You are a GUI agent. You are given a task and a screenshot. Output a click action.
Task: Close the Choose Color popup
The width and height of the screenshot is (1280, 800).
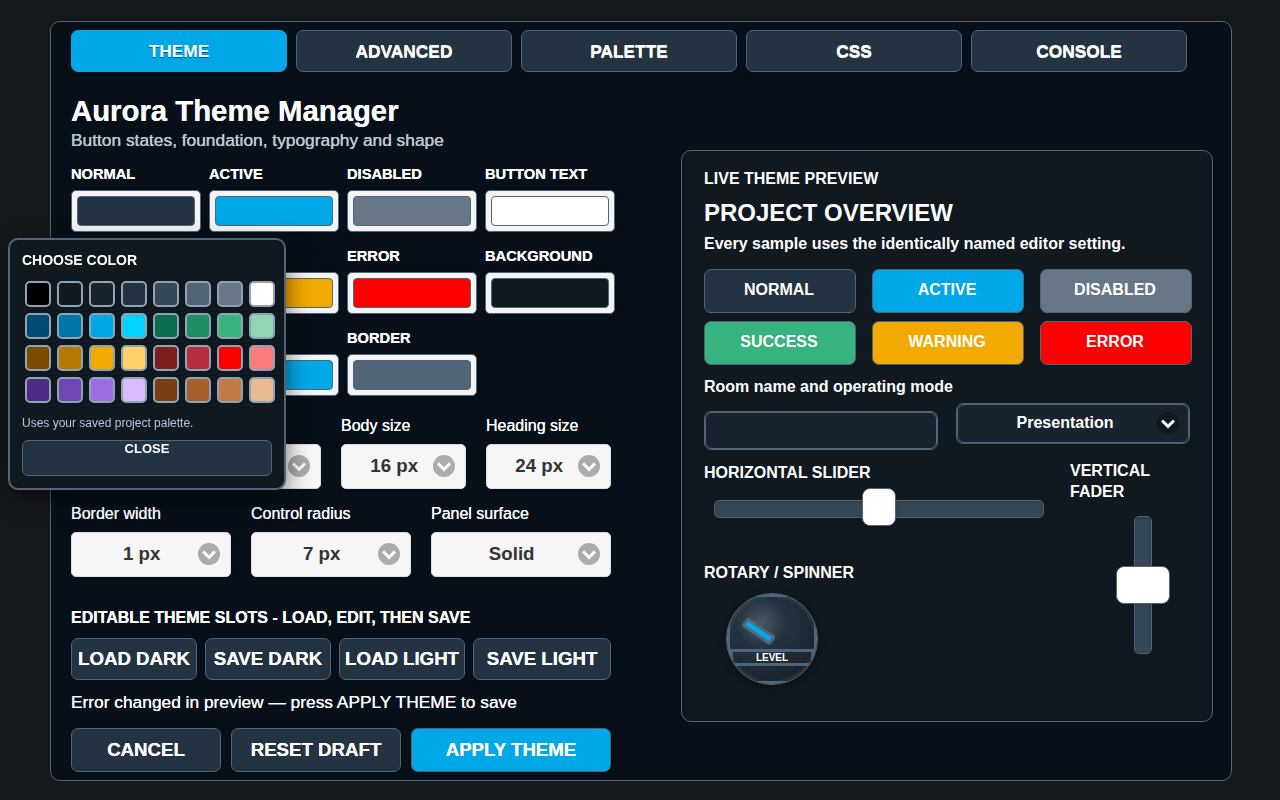point(147,458)
